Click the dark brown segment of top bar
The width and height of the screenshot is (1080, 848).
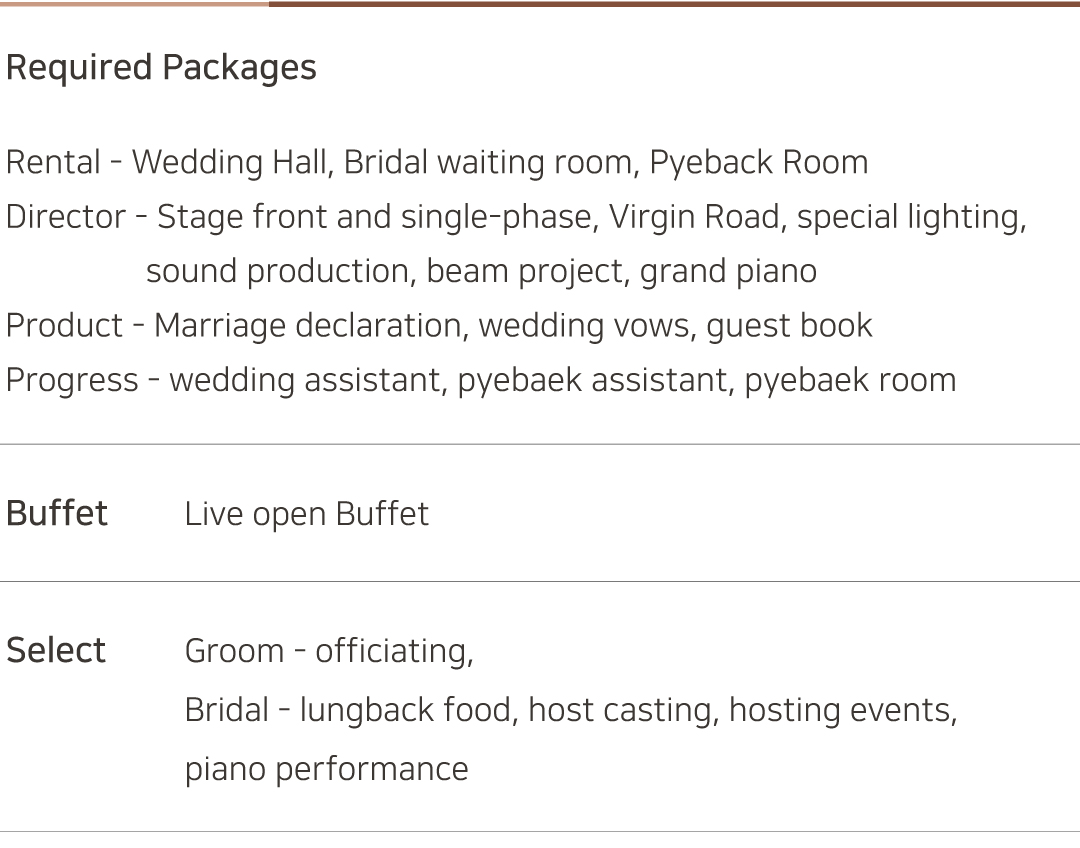[x=674, y=4]
